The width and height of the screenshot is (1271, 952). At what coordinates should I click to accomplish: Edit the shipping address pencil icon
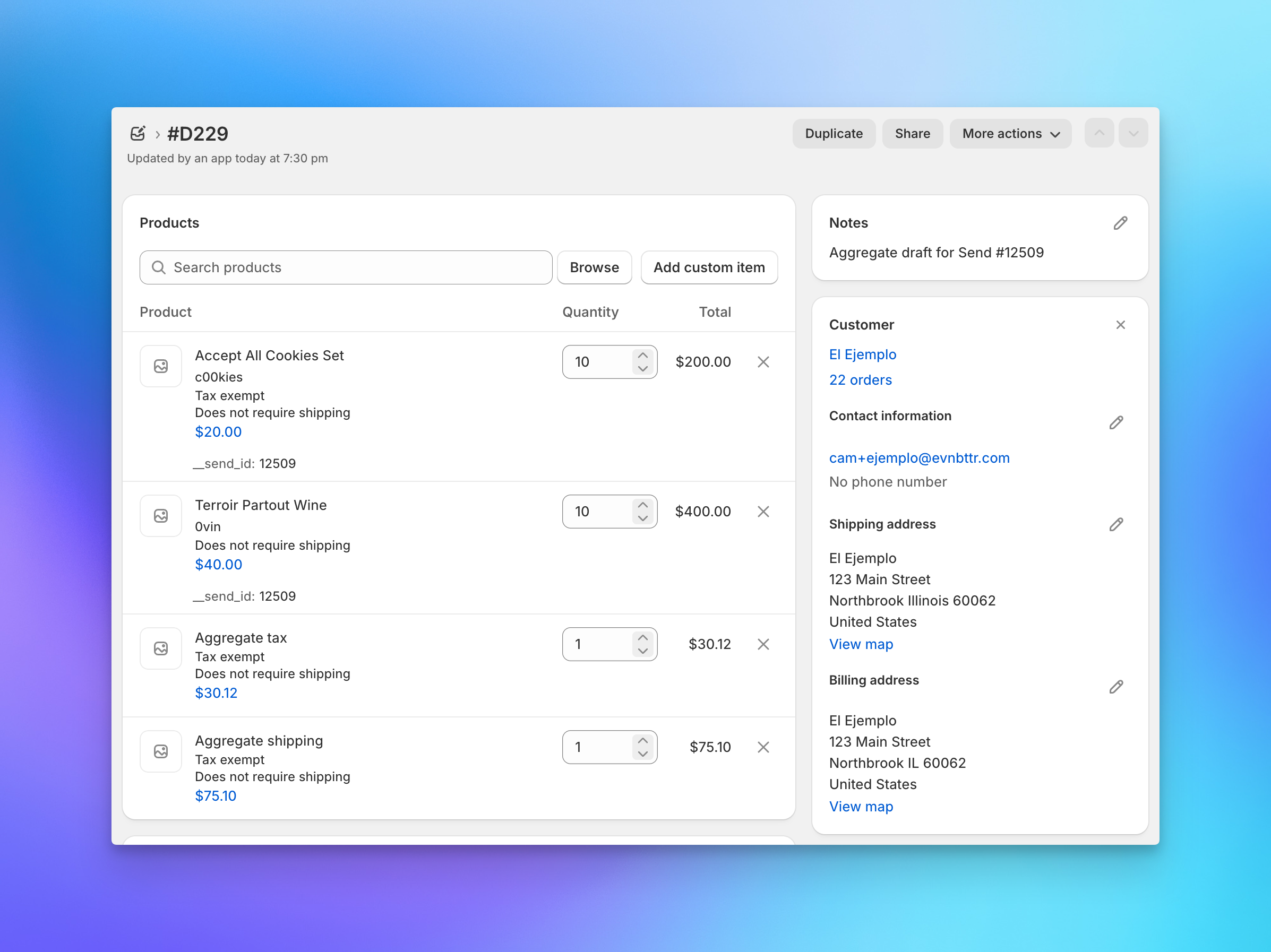point(1117,524)
